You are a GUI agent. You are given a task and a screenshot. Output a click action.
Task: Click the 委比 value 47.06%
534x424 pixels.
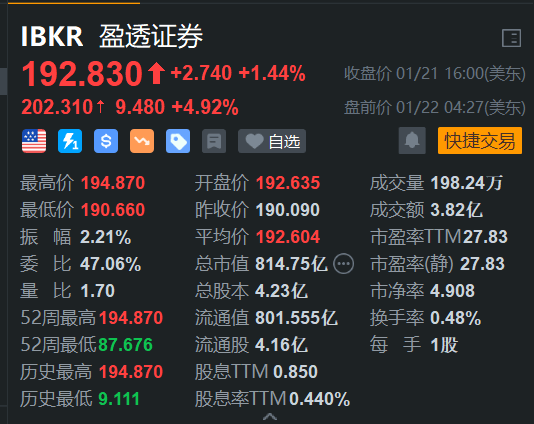[x=111, y=264]
